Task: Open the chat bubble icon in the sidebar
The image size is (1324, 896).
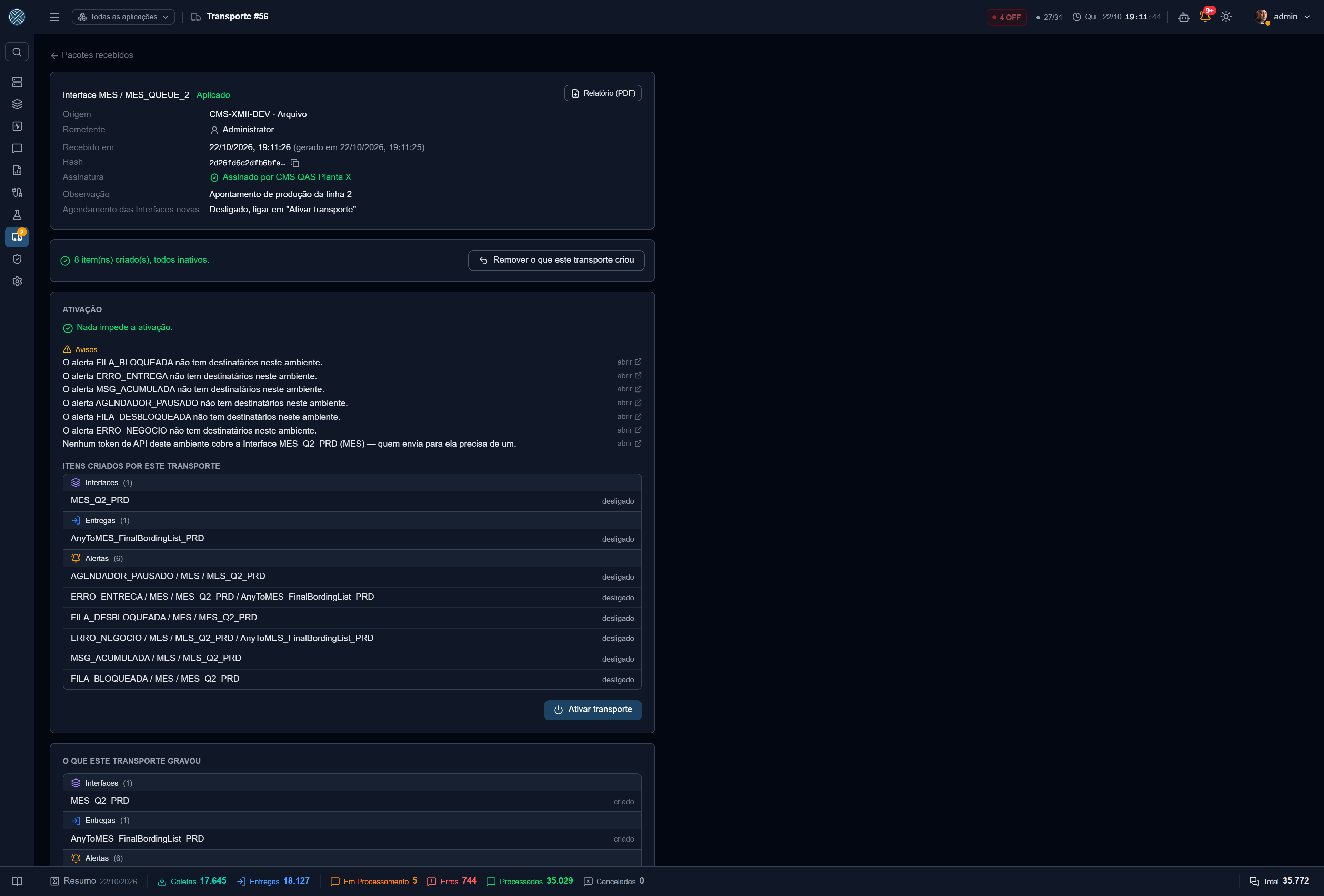Action: pos(17,149)
